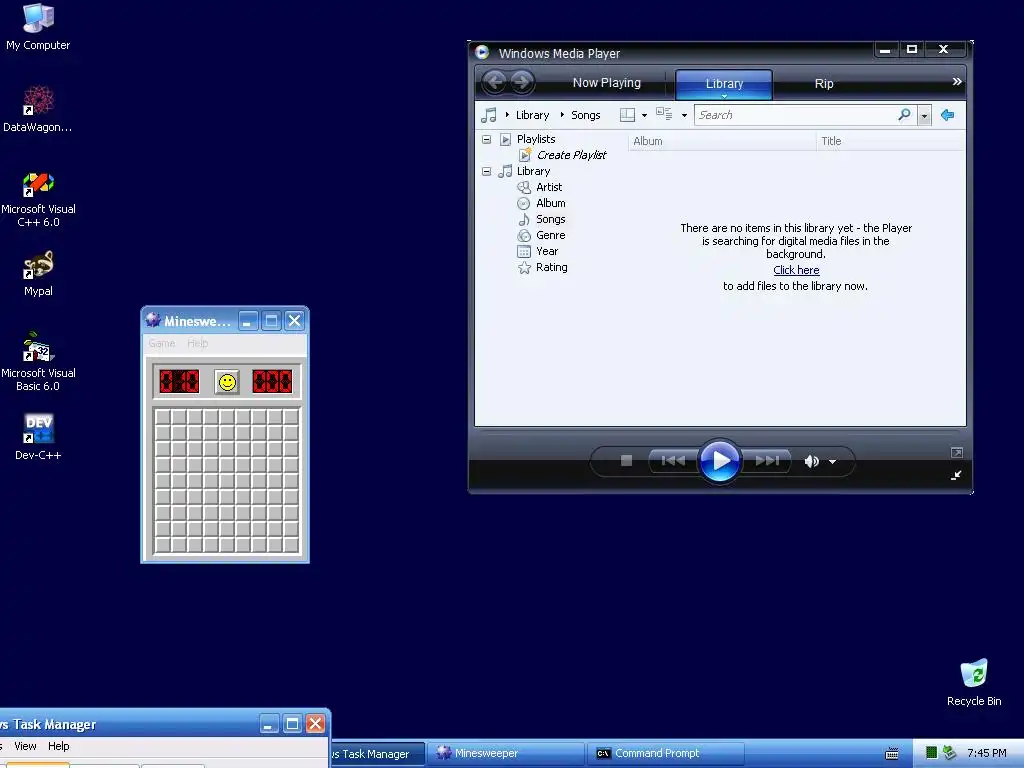Open the Recycle Bin
This screenshot has width=1024, height=768.
(974, 682)
